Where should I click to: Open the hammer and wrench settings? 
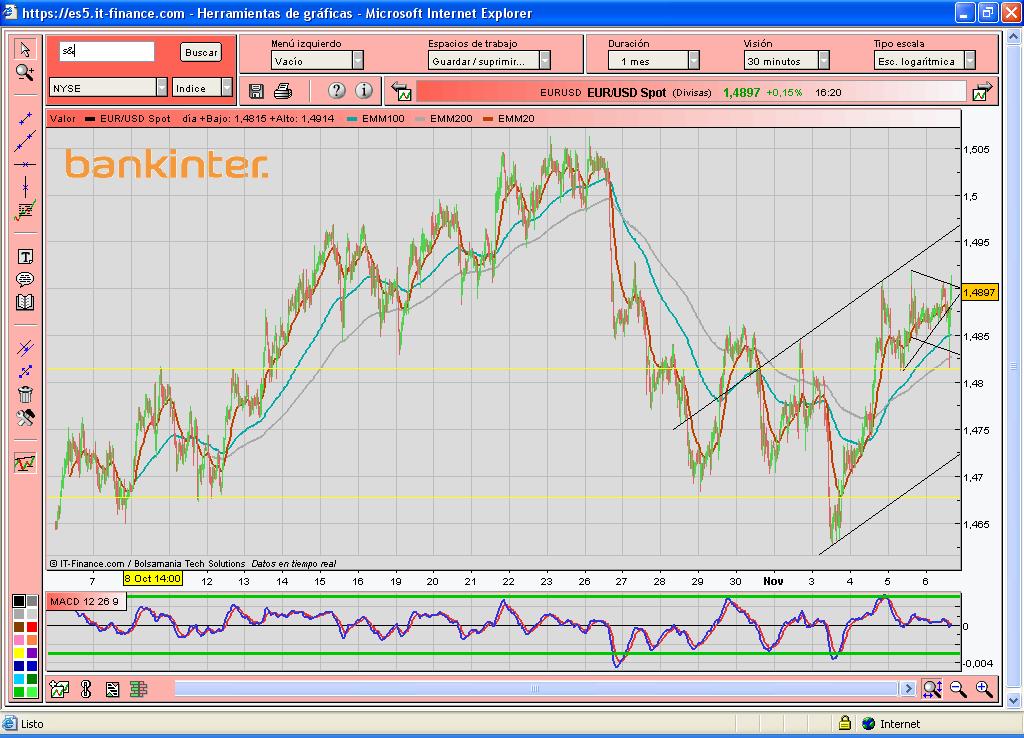25,417
